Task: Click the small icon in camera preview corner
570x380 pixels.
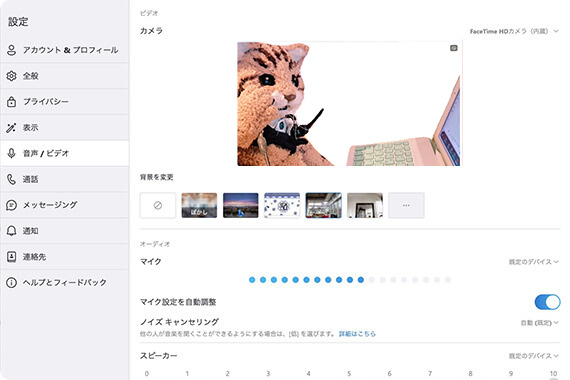Action: tap(454, 48)
